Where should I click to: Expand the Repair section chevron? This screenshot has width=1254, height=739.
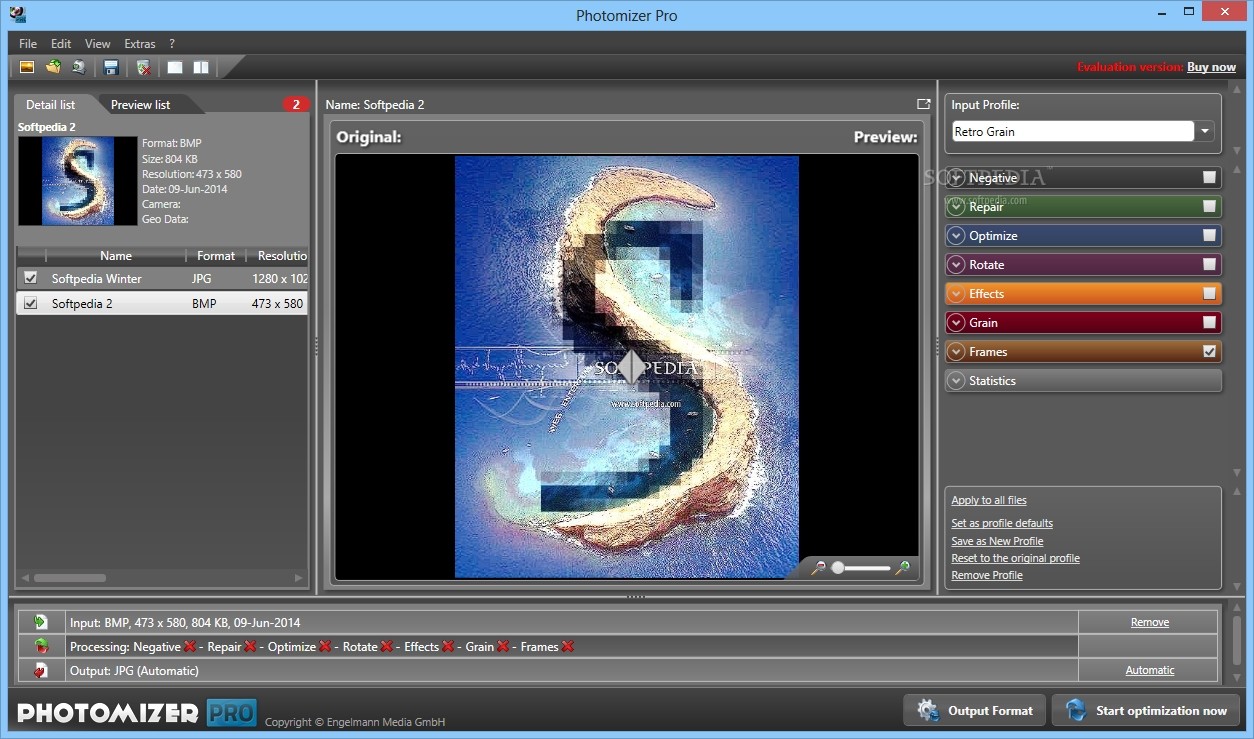pyautogui.click(x=956, y=207)
